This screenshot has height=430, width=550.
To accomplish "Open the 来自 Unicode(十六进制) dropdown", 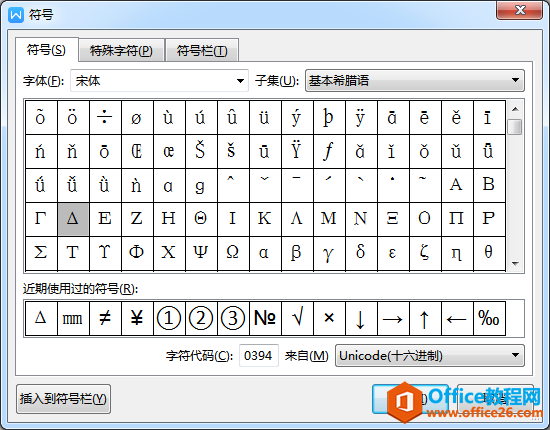I will (x=430, y=356).
